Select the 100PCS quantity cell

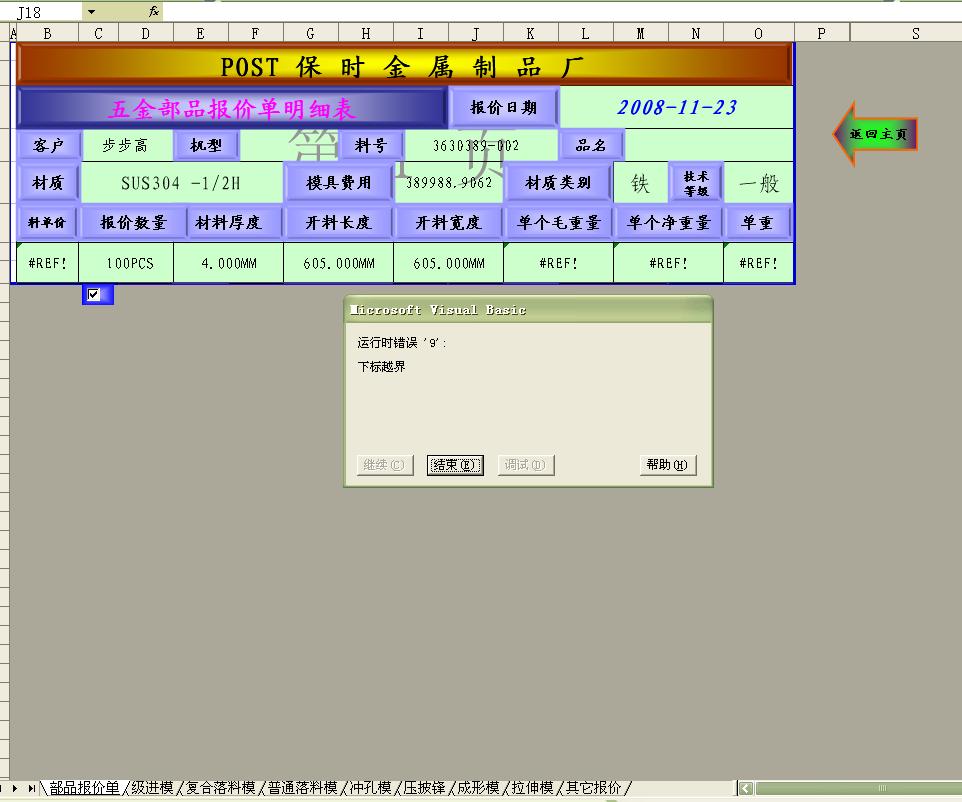tap(126, 263)
